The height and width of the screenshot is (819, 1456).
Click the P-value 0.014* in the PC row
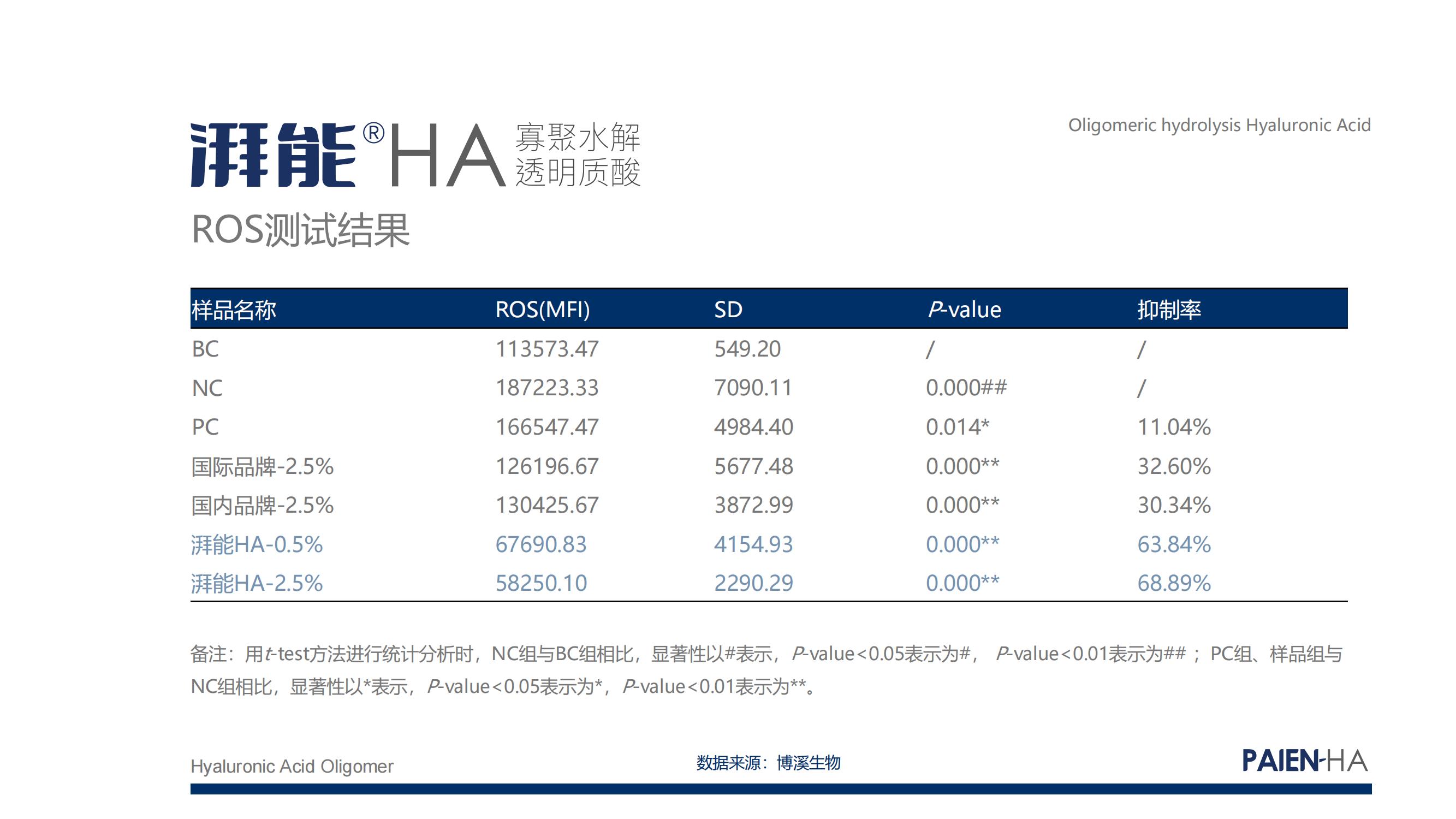958,427
